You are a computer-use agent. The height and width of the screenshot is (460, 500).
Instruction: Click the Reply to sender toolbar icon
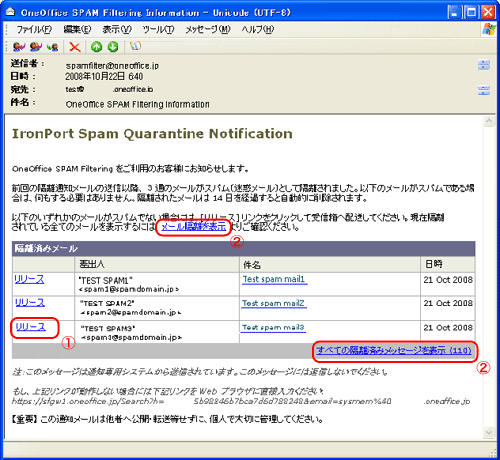pos(19,47)
